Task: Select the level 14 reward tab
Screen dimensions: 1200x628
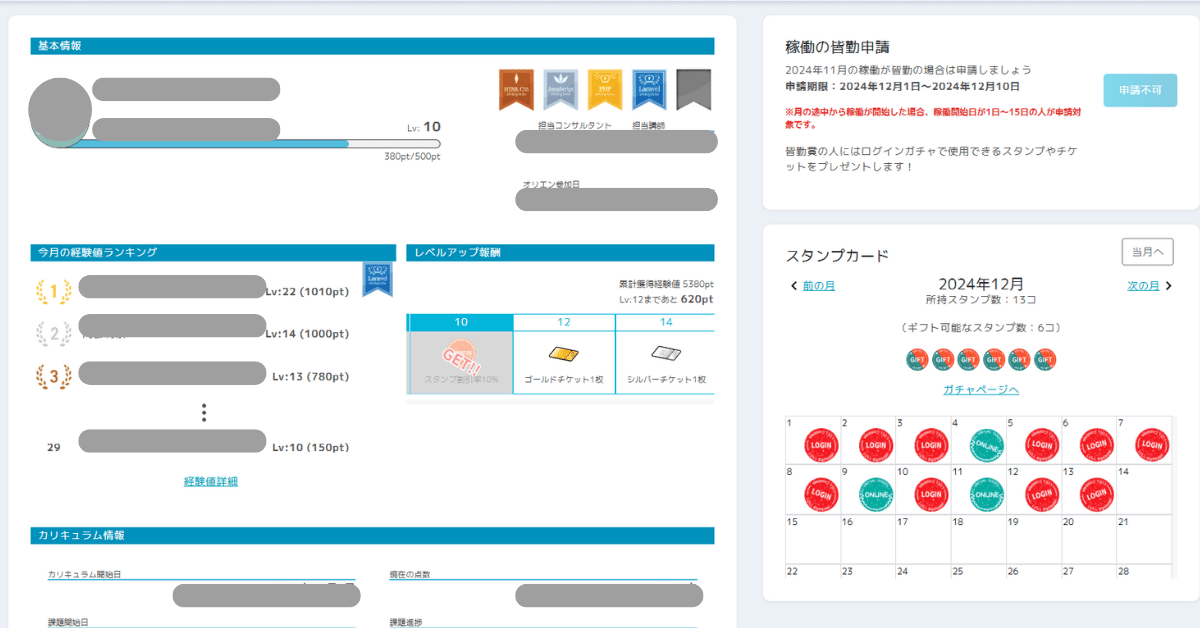Action: [x=665, y=322]
